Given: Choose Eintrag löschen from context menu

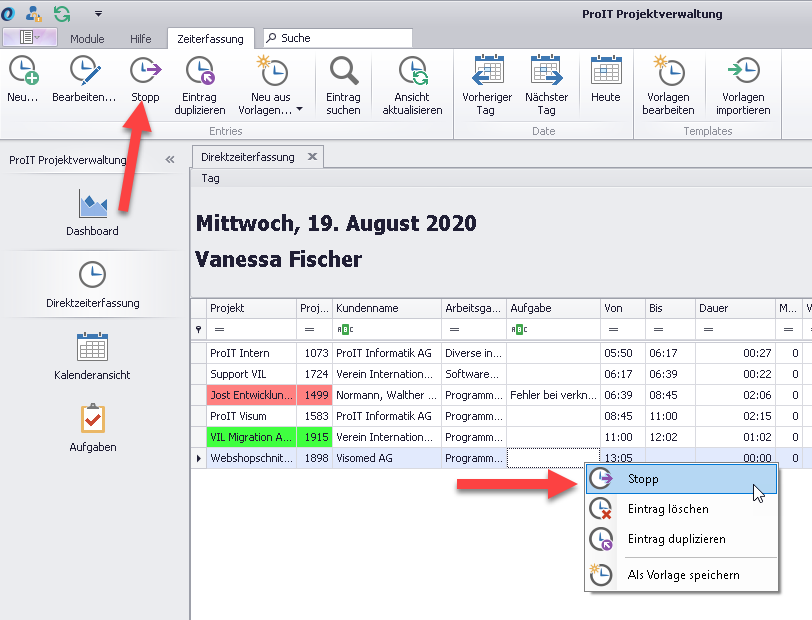Looking at the screenshot, I should (x=668, y=509).
